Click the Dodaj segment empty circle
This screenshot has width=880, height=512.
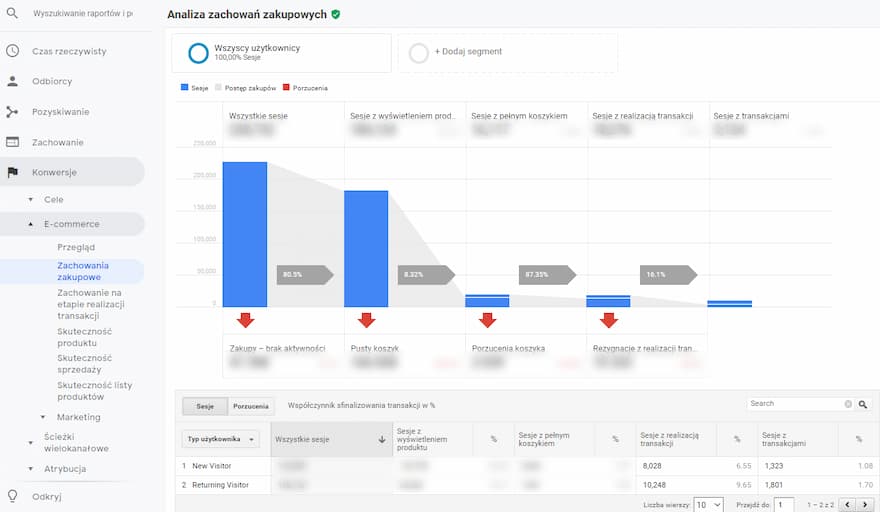(419, 53)
